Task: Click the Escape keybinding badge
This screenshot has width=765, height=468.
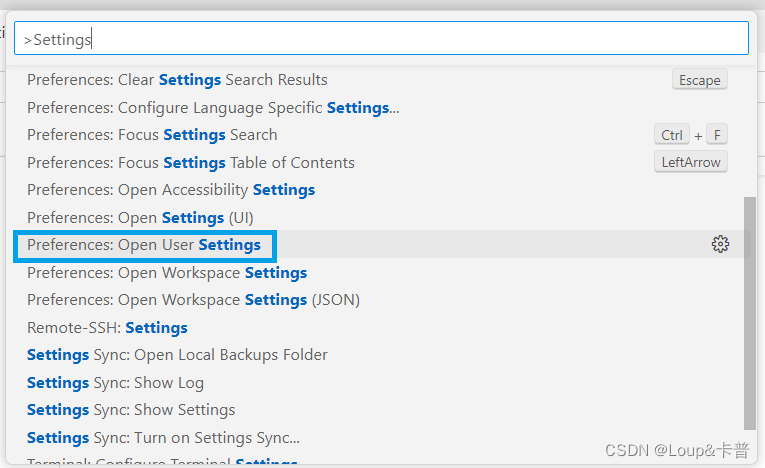Action: coord(699,80)
